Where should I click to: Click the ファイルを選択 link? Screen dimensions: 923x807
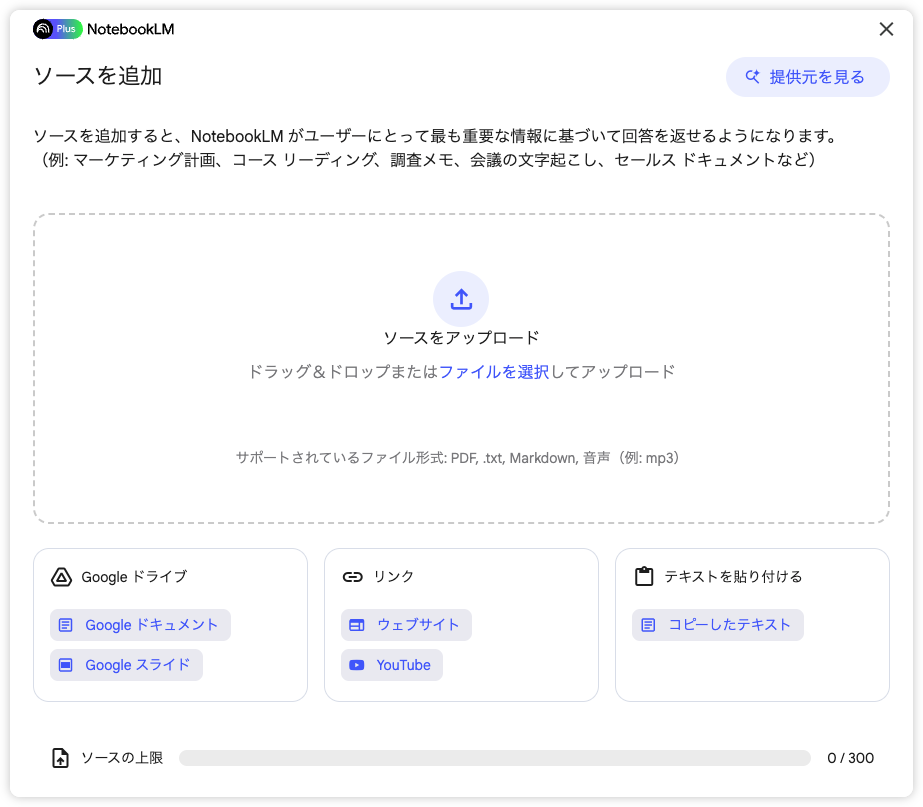(493, 371)
